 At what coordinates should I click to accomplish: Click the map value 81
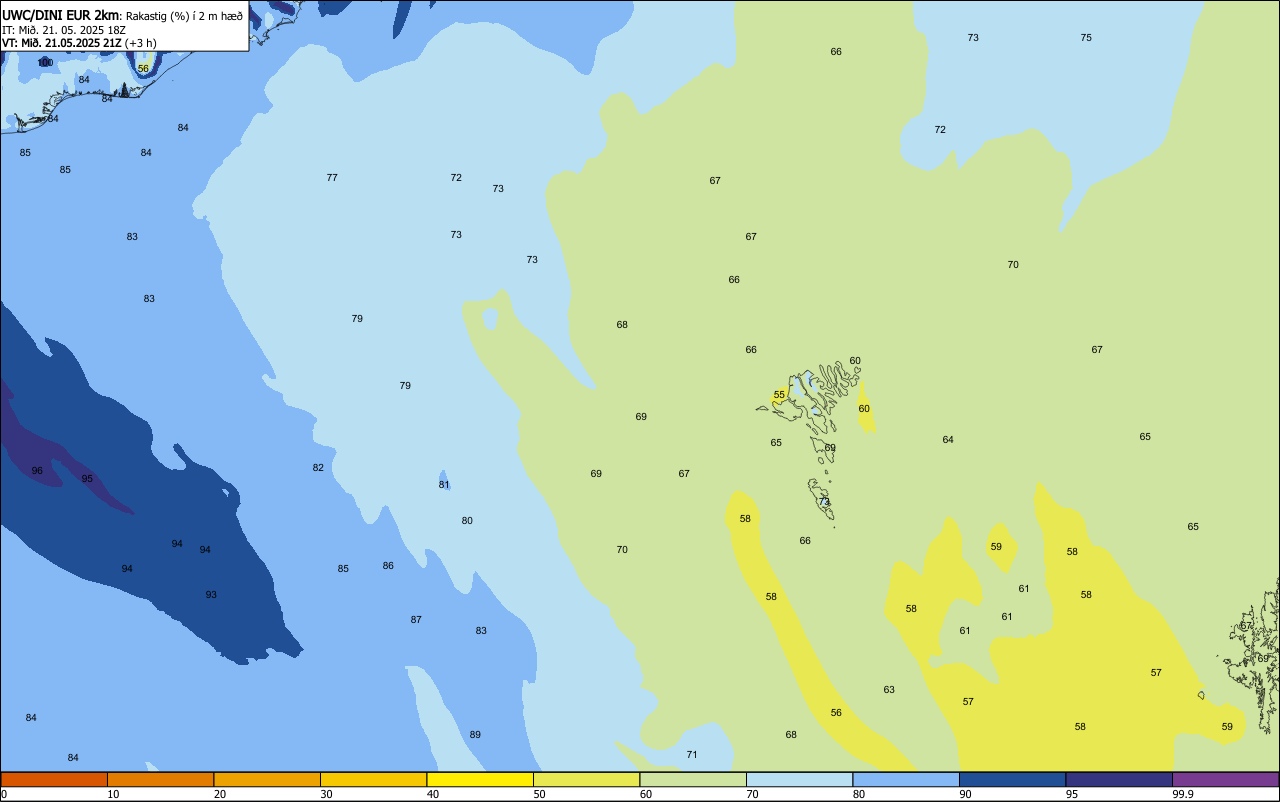click(444, 485)
